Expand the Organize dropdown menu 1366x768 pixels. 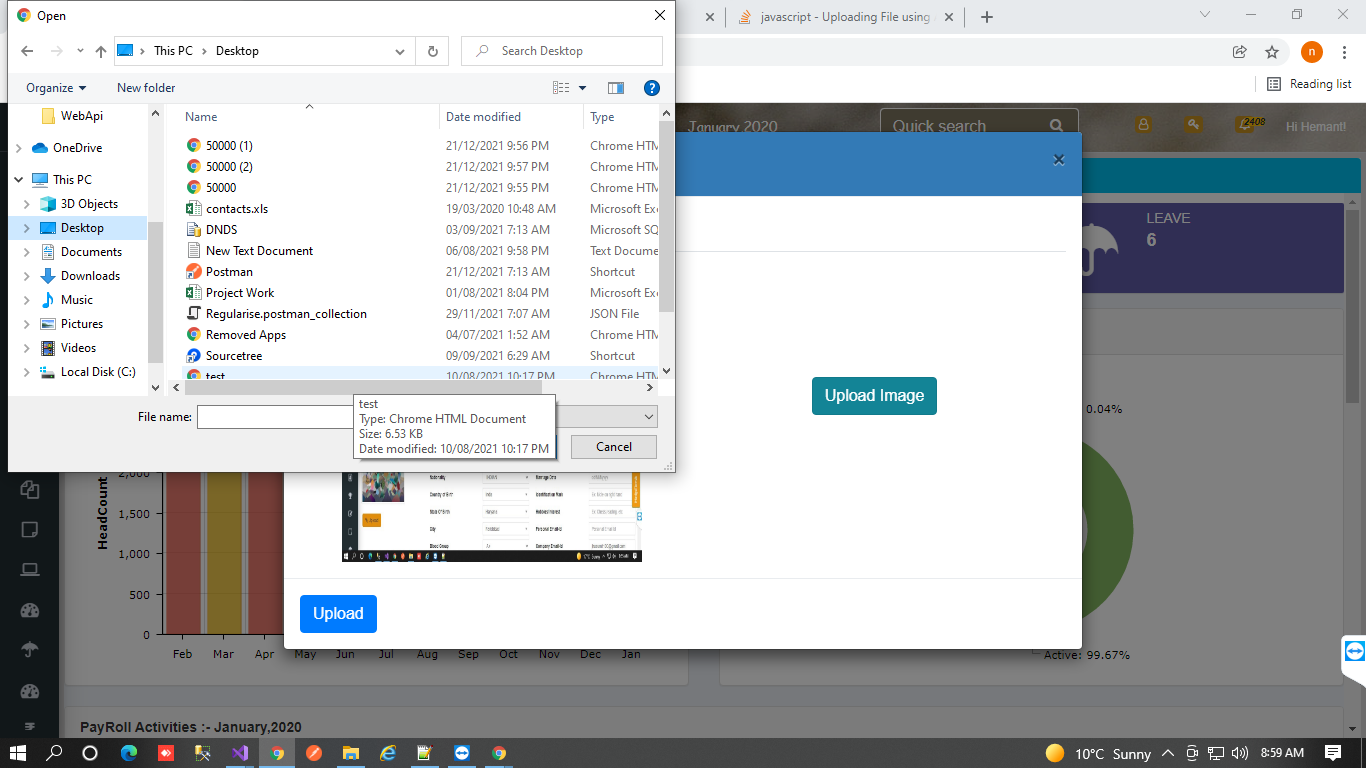(56, 88)
